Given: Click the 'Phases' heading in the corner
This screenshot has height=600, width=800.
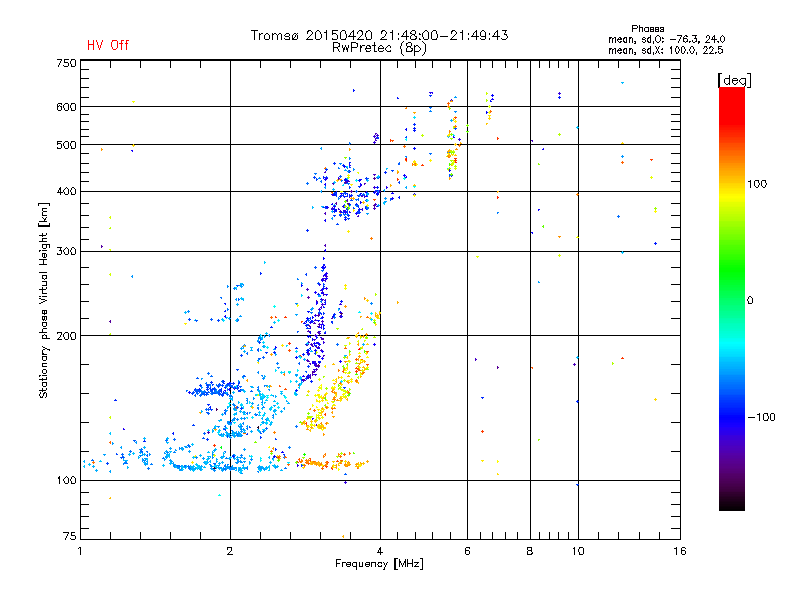Looking at the screenshot, I should point(647,29).
